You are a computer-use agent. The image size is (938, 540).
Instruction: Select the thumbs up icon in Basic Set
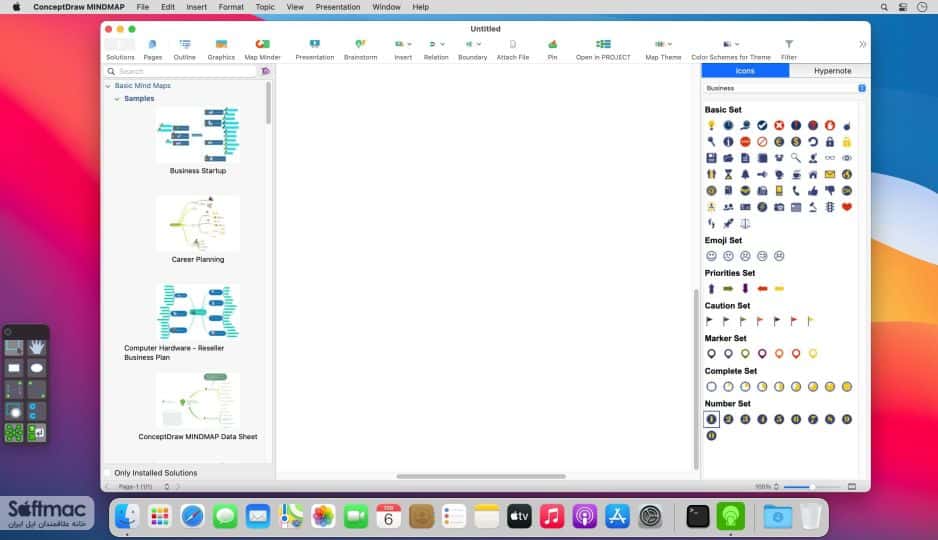(813, 191)
